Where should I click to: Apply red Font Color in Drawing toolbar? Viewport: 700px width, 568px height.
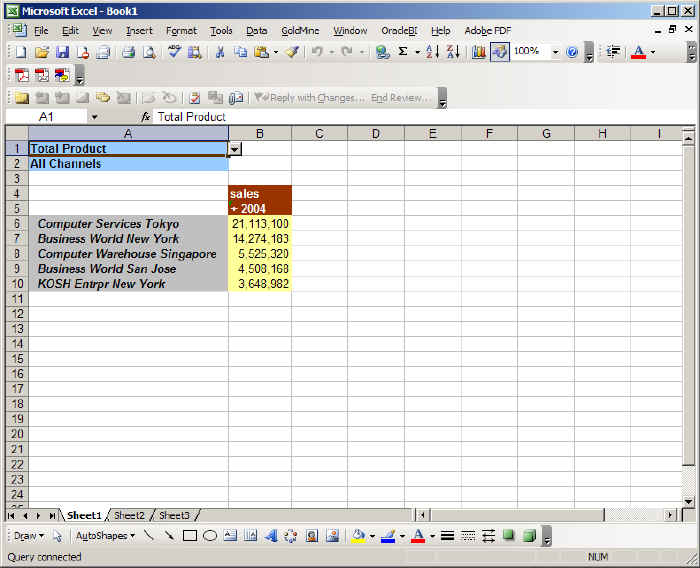pyautogui.click(x=418, y=535)
